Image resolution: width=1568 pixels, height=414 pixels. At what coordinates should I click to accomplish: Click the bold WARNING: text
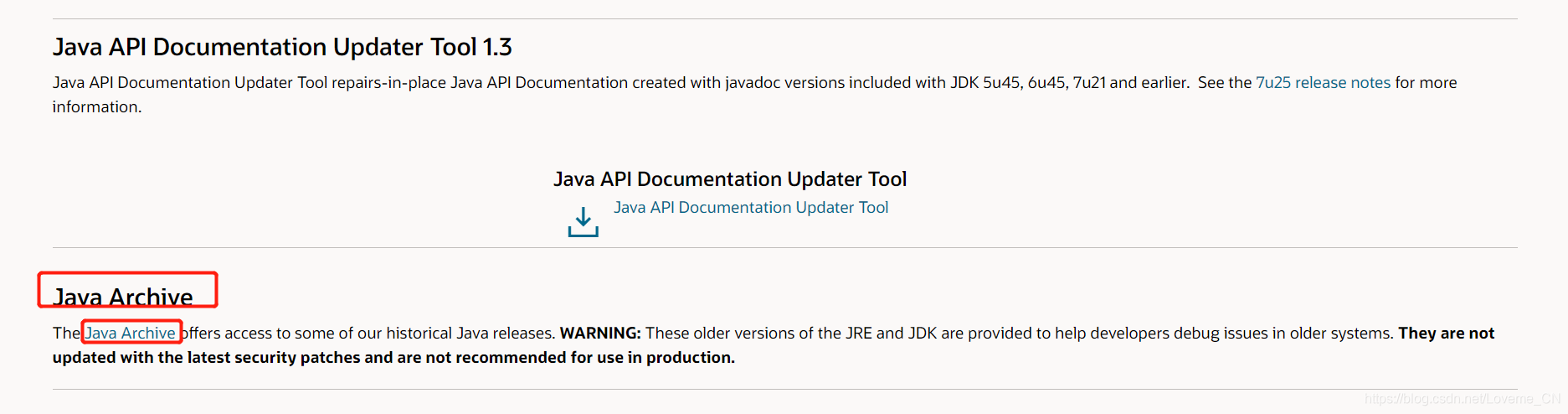pos(600,333)
